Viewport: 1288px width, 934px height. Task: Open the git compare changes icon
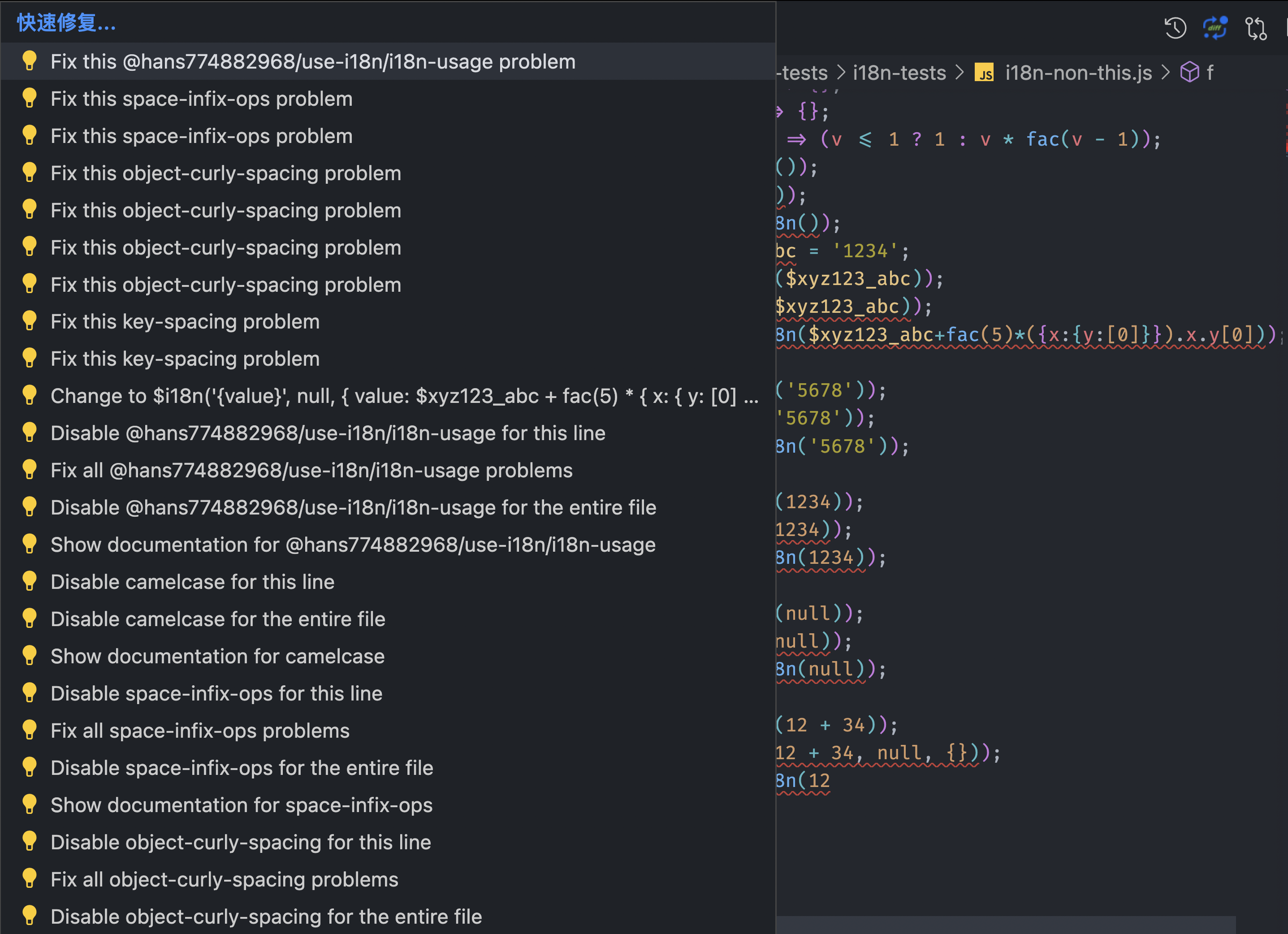tap(1256, 28)
